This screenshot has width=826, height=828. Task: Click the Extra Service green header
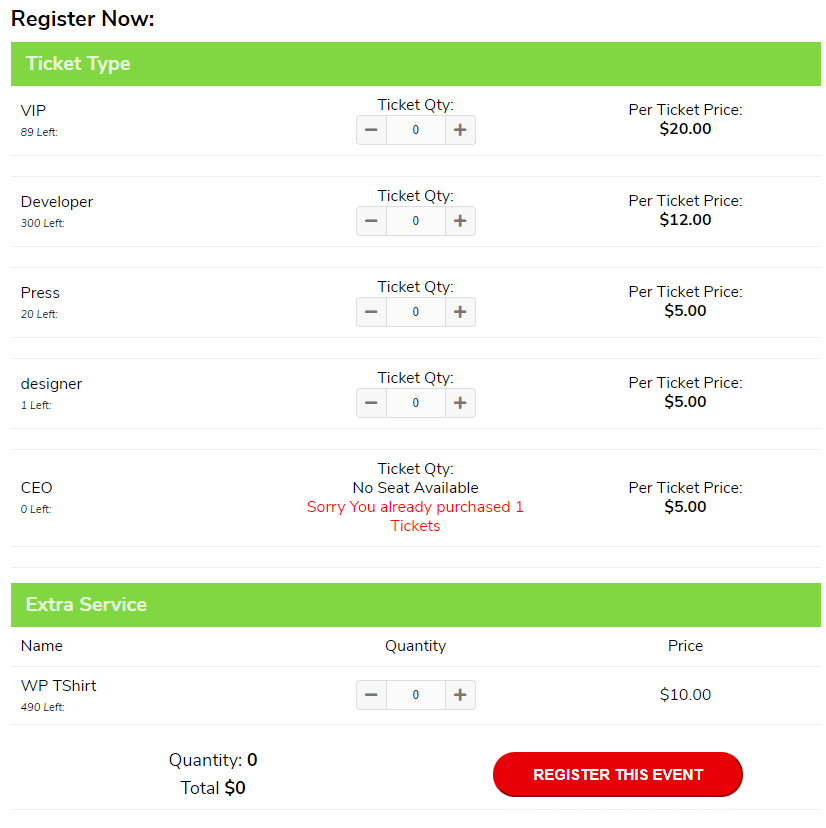[x=416, y=605]
